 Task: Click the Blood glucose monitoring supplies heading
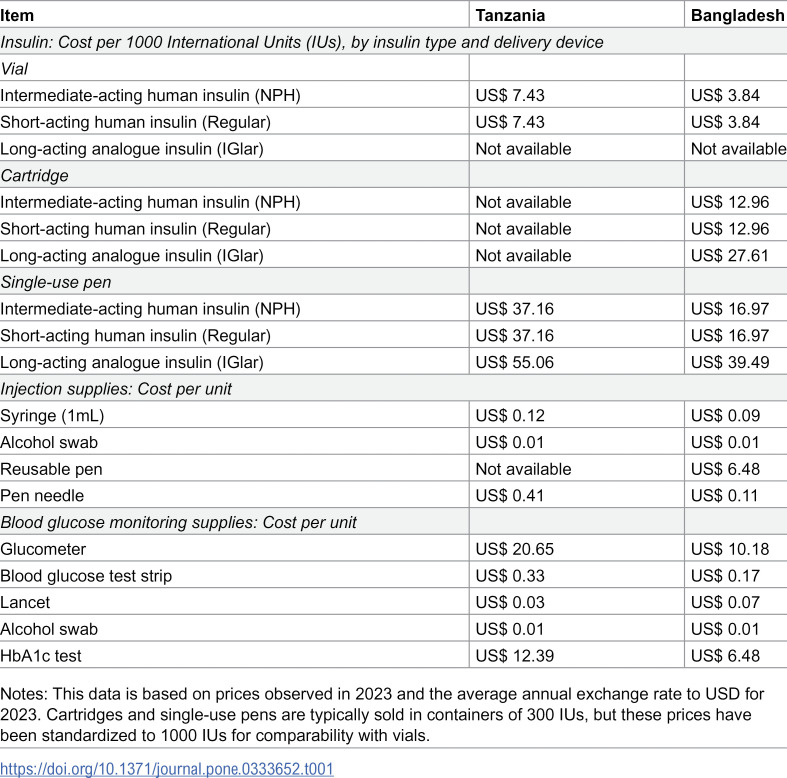coord(178,523)
